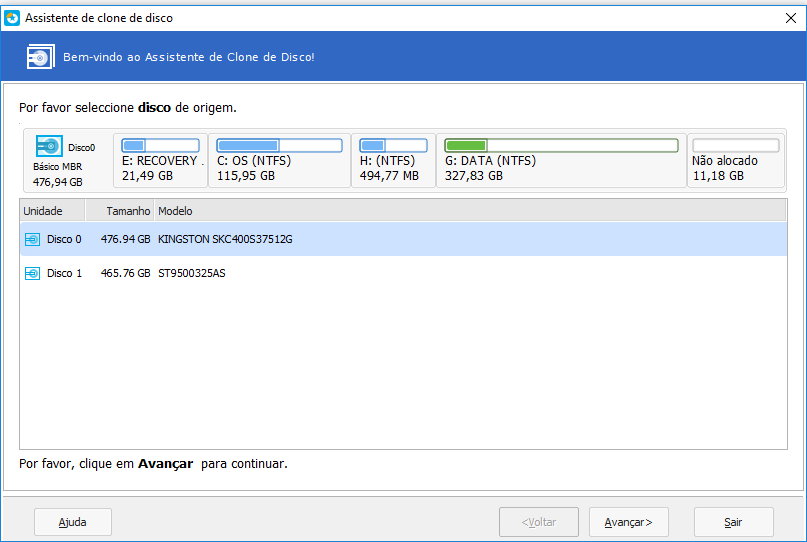The image size is (807, 542).
Task: Click the Básico MBR label
Action: point(58,167)
